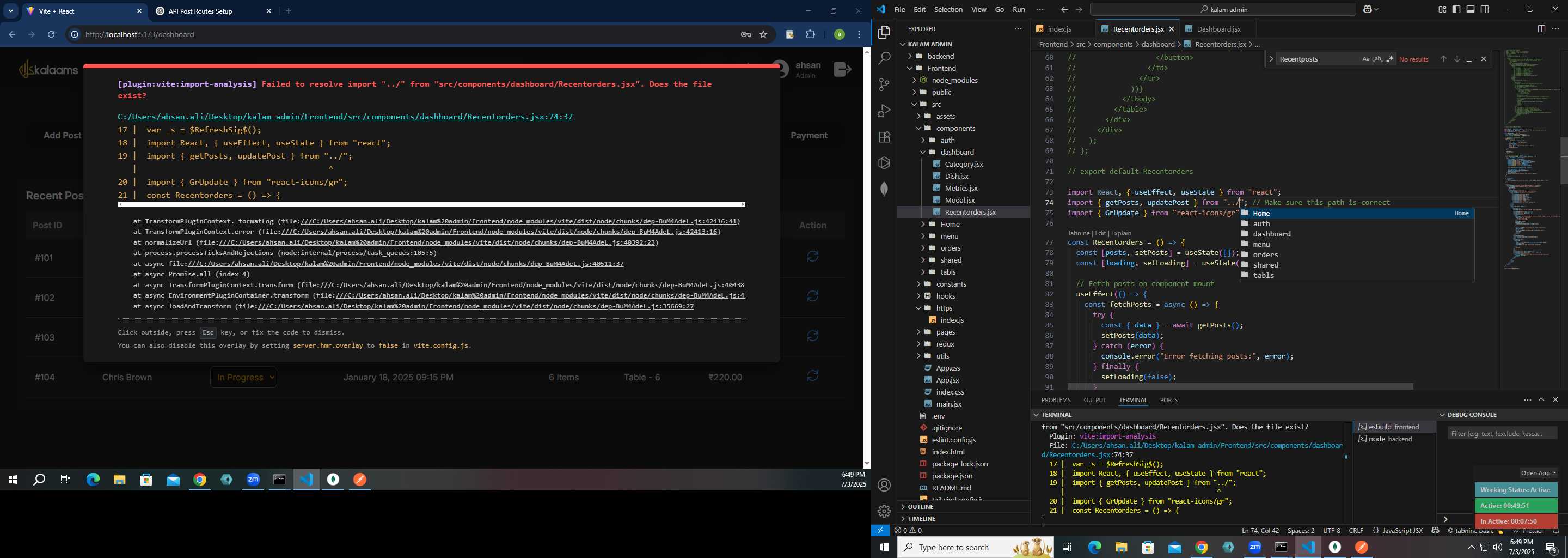Toggle the secondary side bar
The height and width of the screenshot is (558, 1568).
[1485, 9]
